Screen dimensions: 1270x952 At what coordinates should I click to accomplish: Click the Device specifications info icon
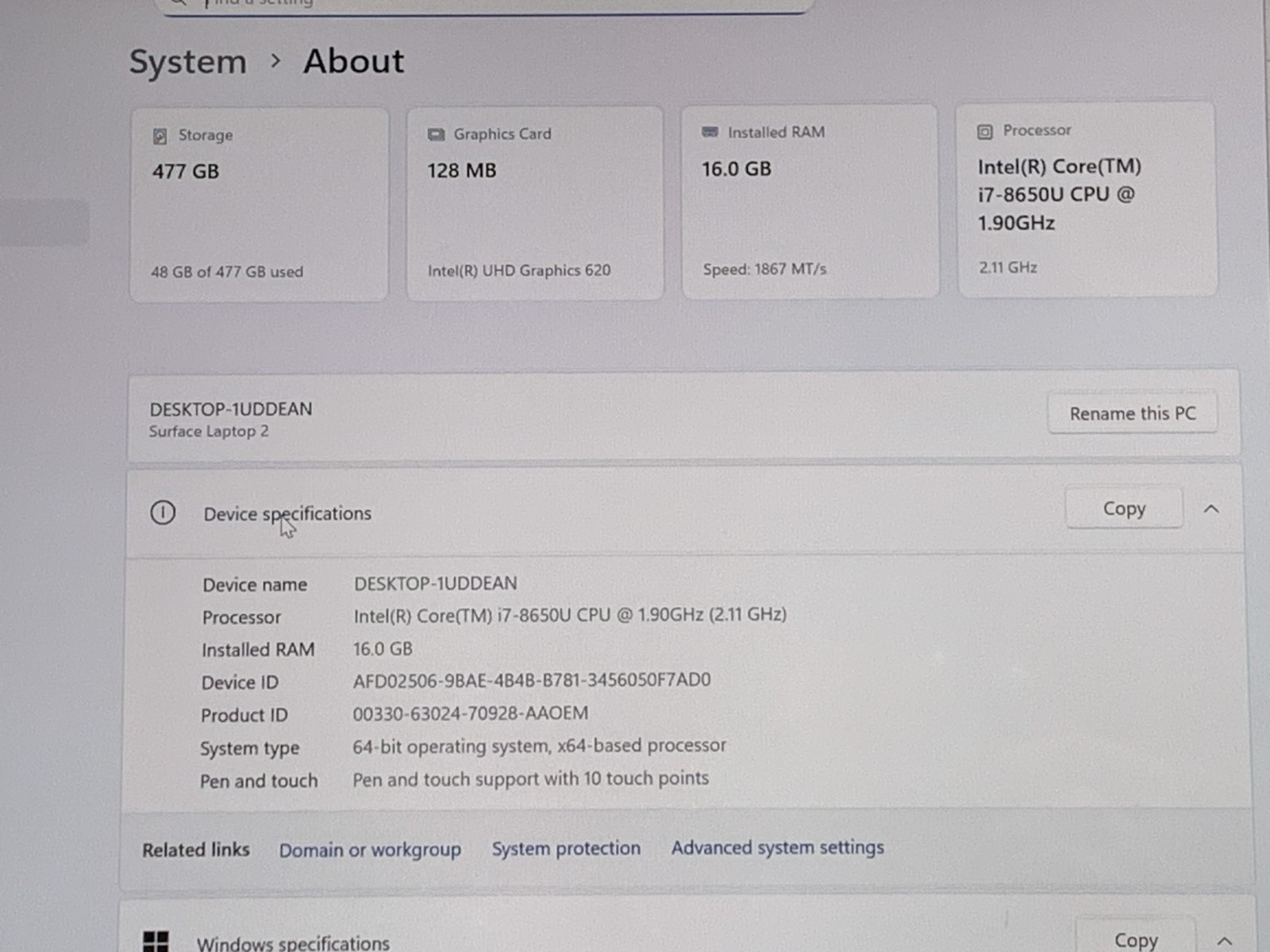(x=163, y=512)
